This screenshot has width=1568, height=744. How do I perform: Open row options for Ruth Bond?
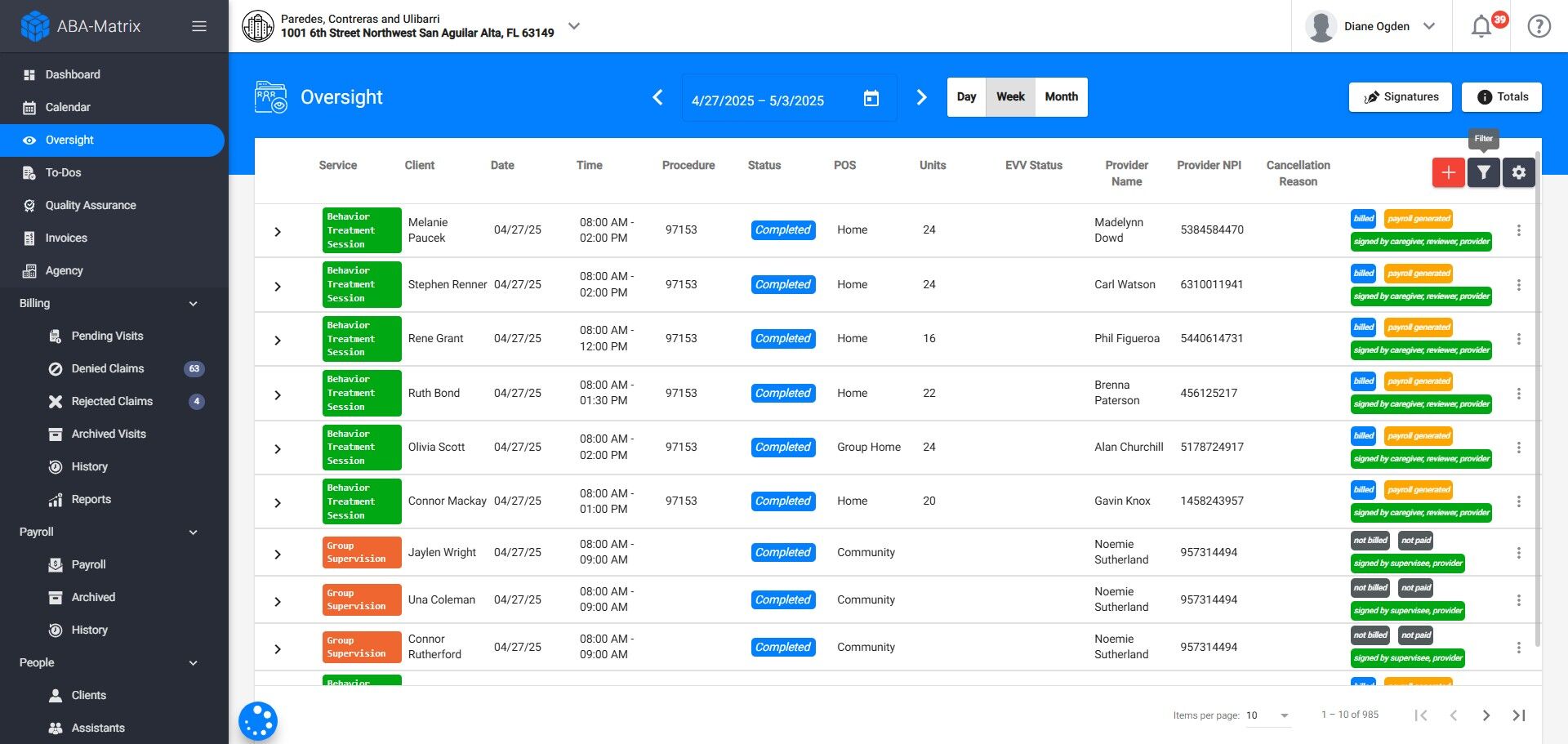point(1518,394)
